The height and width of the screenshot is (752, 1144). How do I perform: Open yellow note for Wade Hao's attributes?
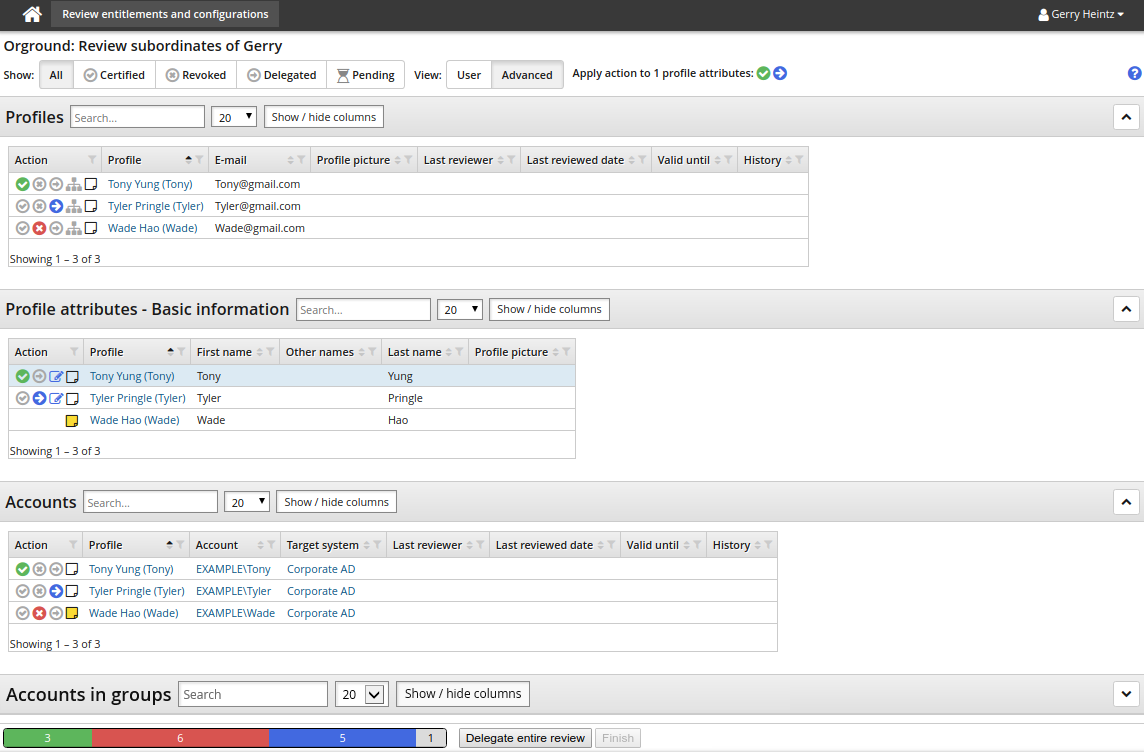[x=72, y=420]
